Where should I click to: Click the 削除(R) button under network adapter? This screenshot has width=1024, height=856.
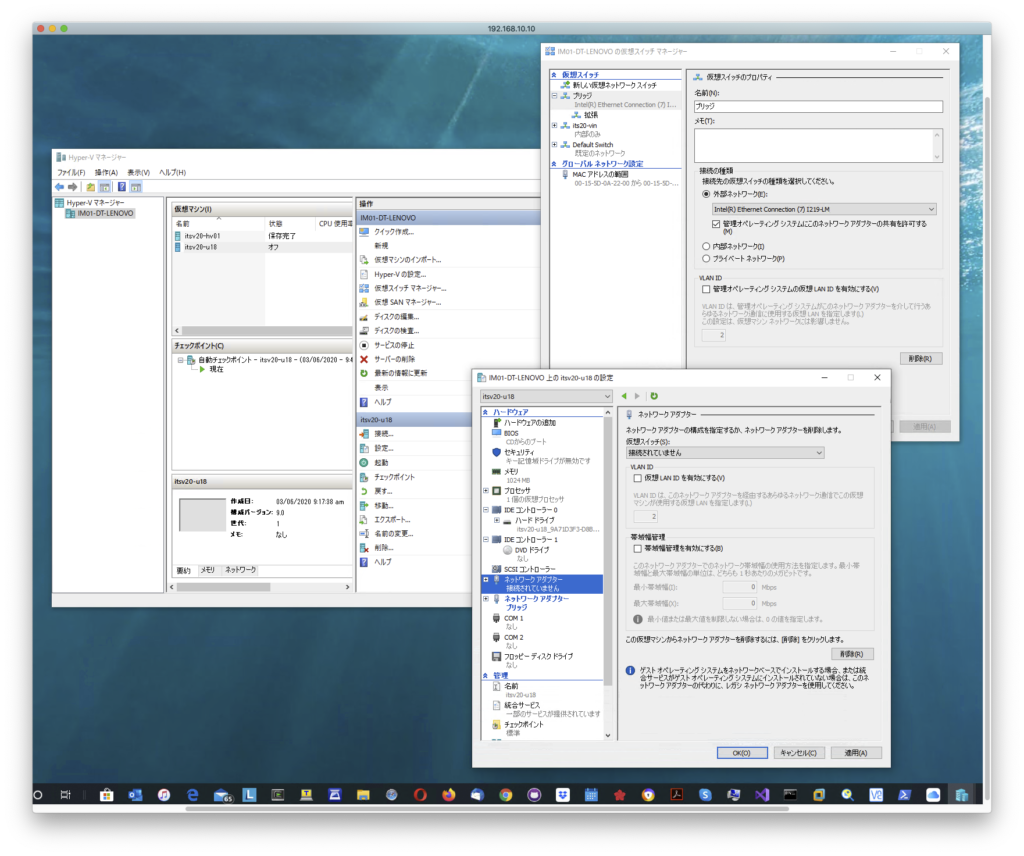(x=851, y=653)
